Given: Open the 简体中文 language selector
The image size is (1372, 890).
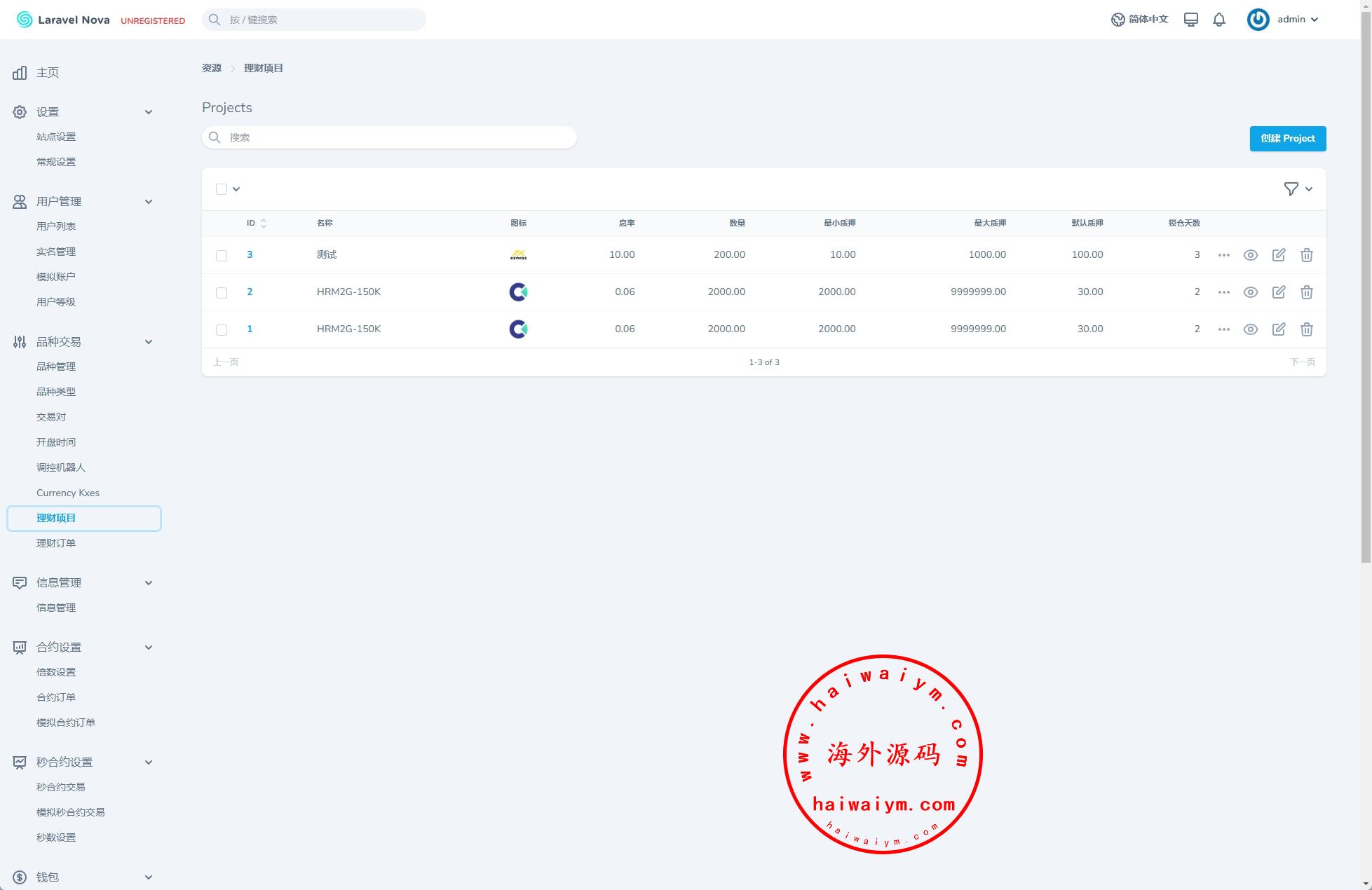Looking at the screenshot, I should [x=1139, y=20].
